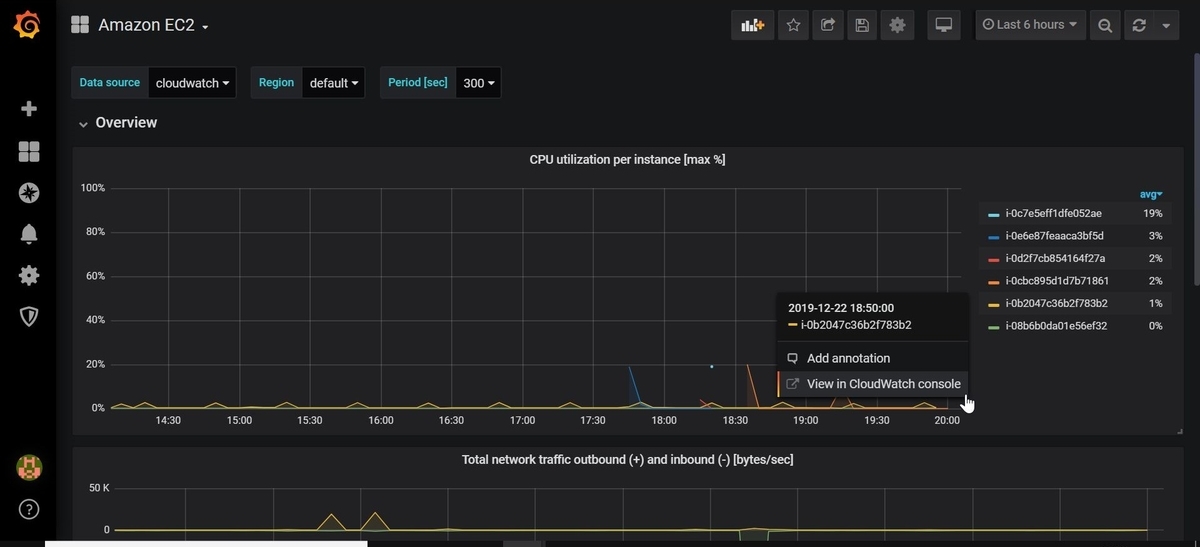Click the Region variable label
The height and width of the screenshot is (547, 1200).
pos(277,83)
